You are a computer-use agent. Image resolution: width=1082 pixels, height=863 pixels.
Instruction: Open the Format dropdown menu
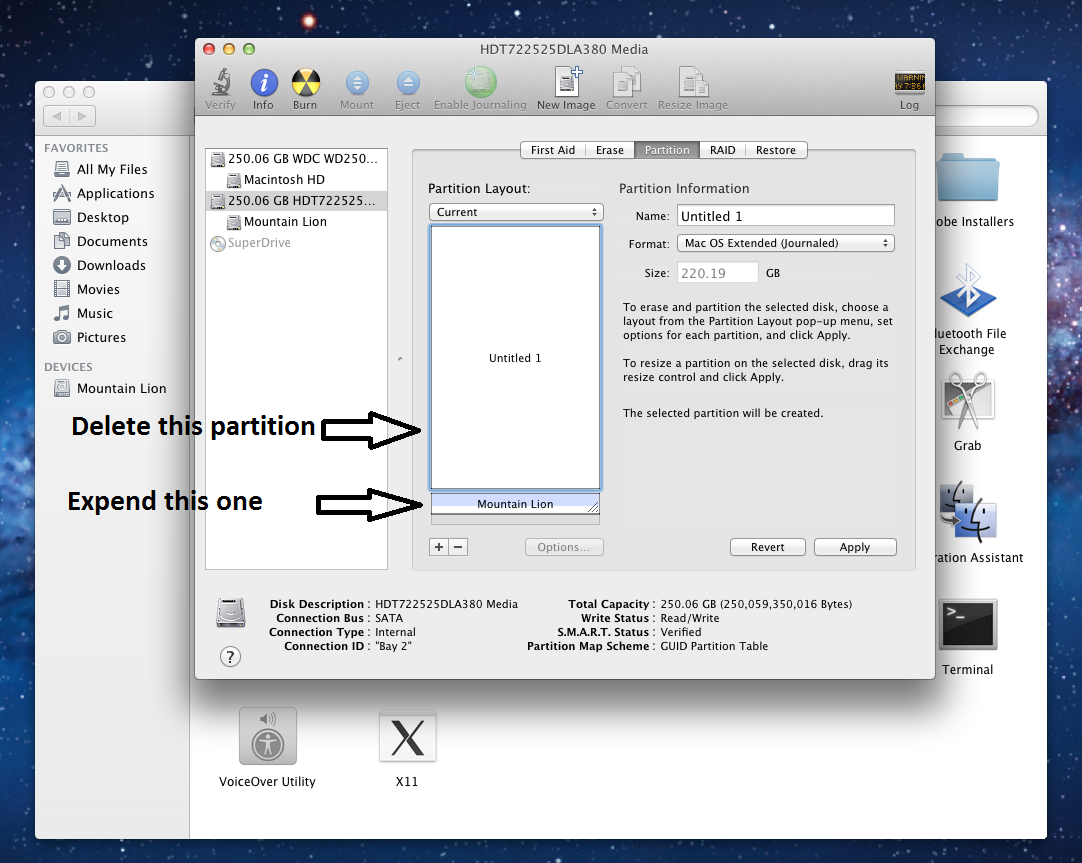(785, 243)
